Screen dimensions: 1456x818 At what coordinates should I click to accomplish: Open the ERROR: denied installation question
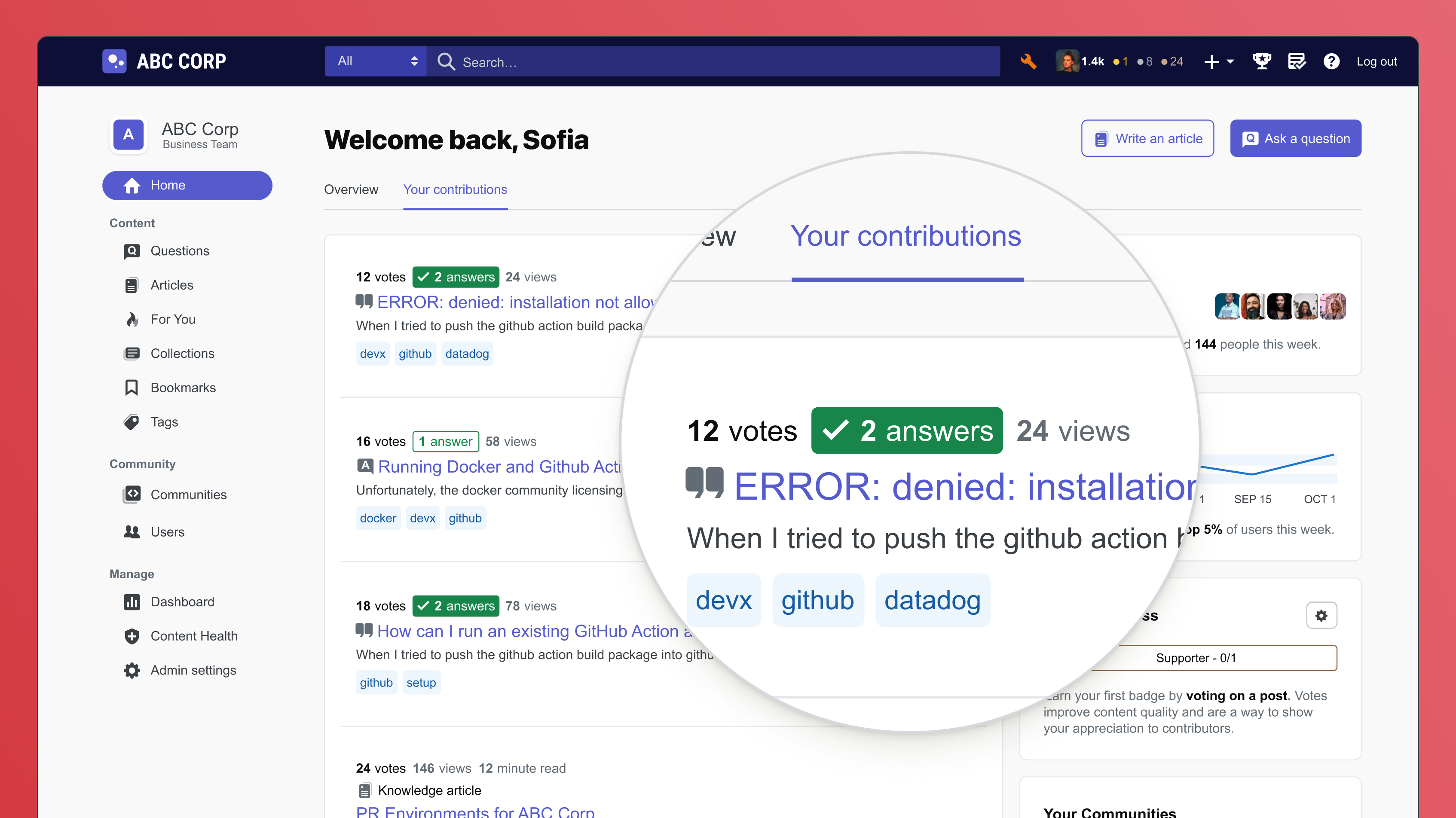tap(516, 302)
